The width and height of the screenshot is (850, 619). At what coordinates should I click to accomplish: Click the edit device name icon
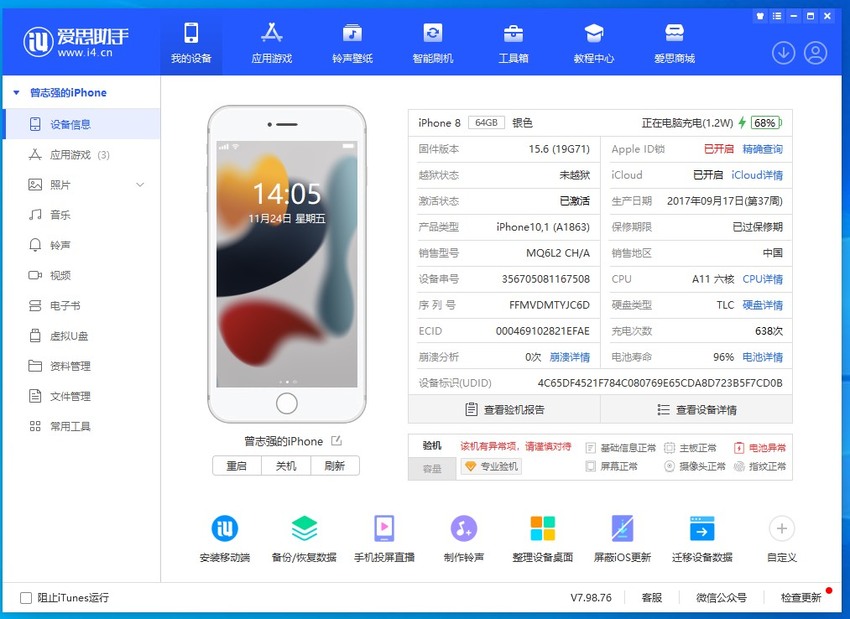point(336,441)
